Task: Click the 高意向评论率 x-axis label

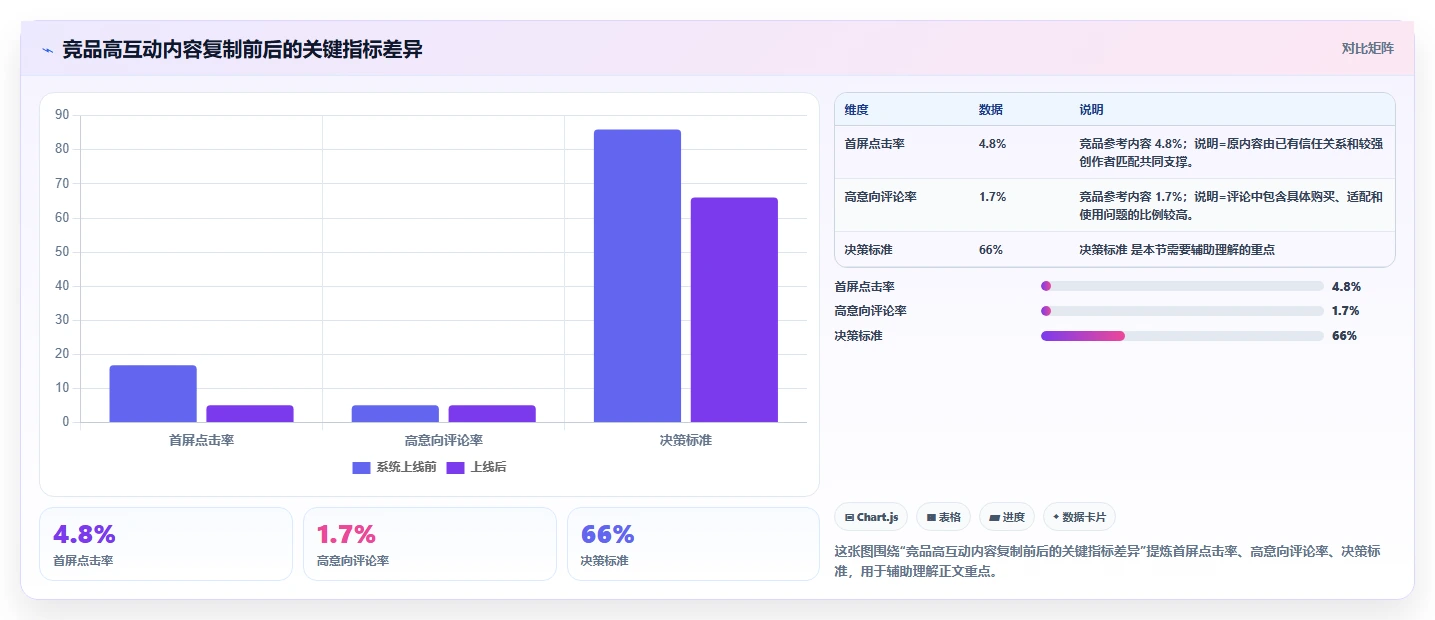Action: [x=444, y=440]
